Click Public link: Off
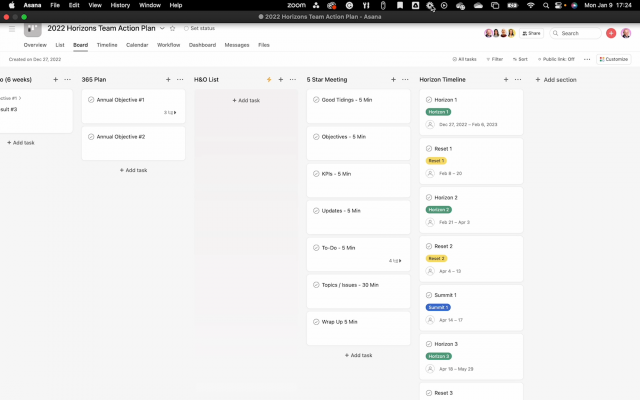This screenshot has width=640, height=400. 556,59
